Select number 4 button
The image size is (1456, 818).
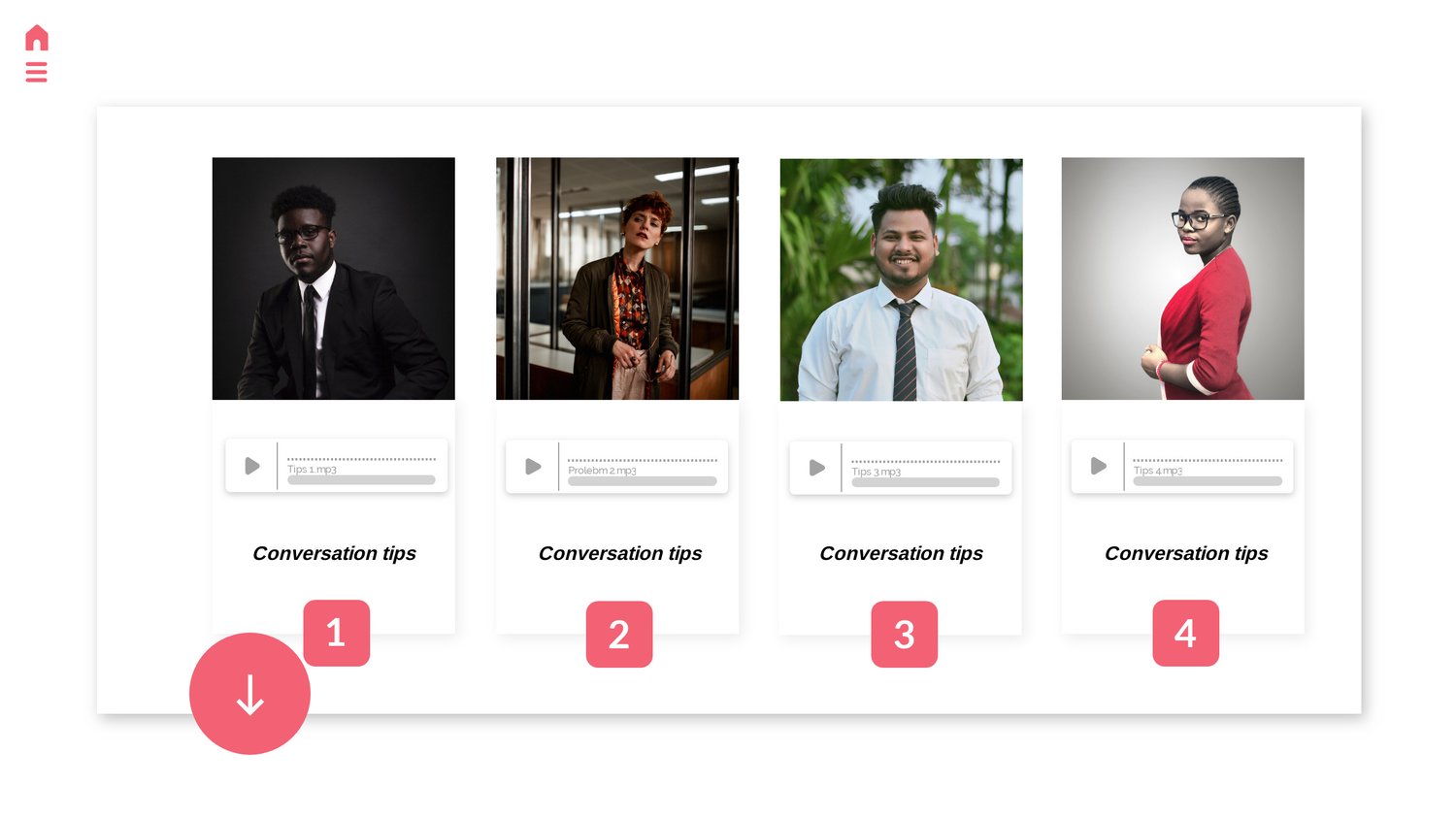point(1185,634)
